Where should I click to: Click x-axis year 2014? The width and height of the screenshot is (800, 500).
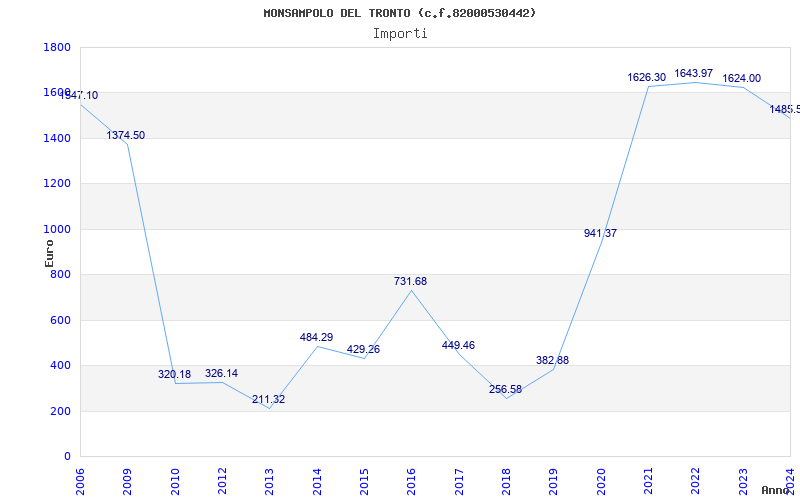click(317, 482)
